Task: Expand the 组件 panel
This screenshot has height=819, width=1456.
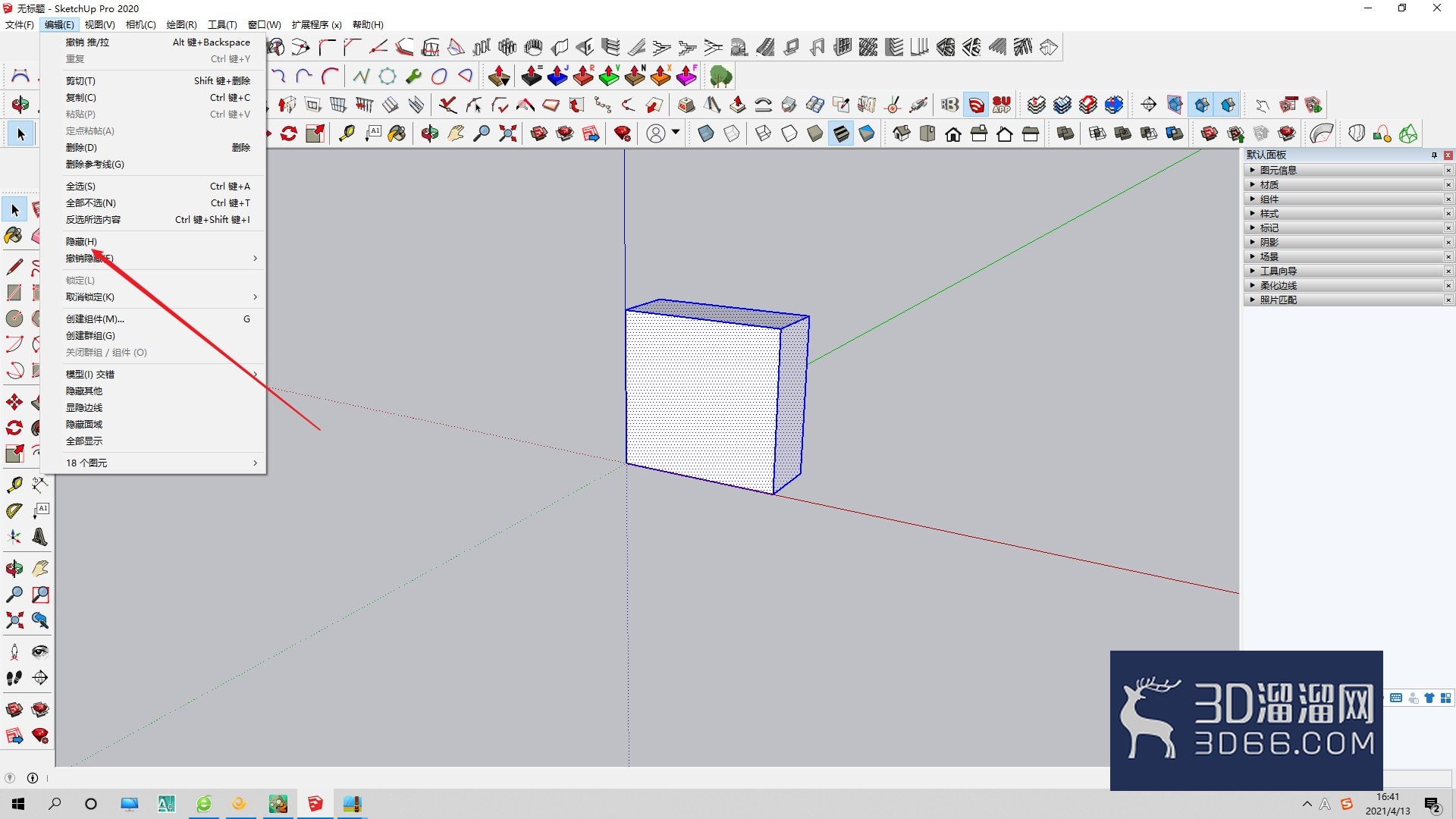Action: 1347,199
